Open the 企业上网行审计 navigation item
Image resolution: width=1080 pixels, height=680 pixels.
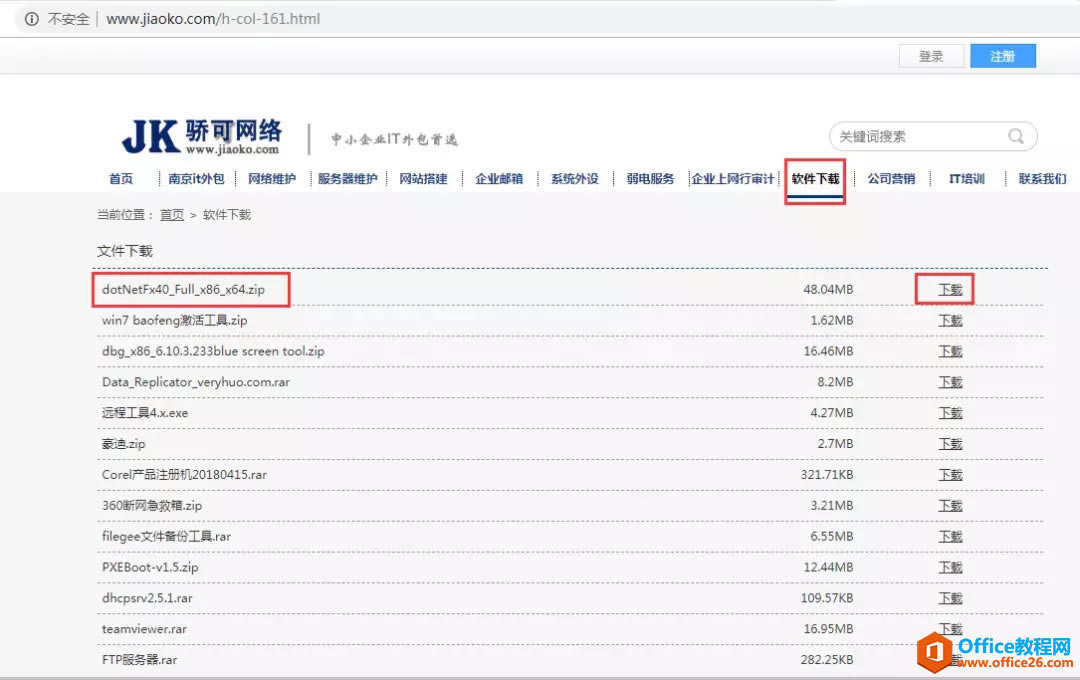(733, 179)
